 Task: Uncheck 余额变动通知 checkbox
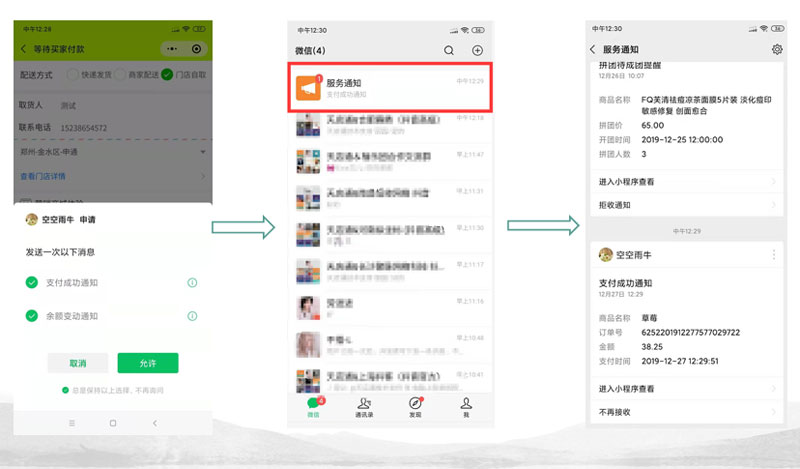pos(32,316)
